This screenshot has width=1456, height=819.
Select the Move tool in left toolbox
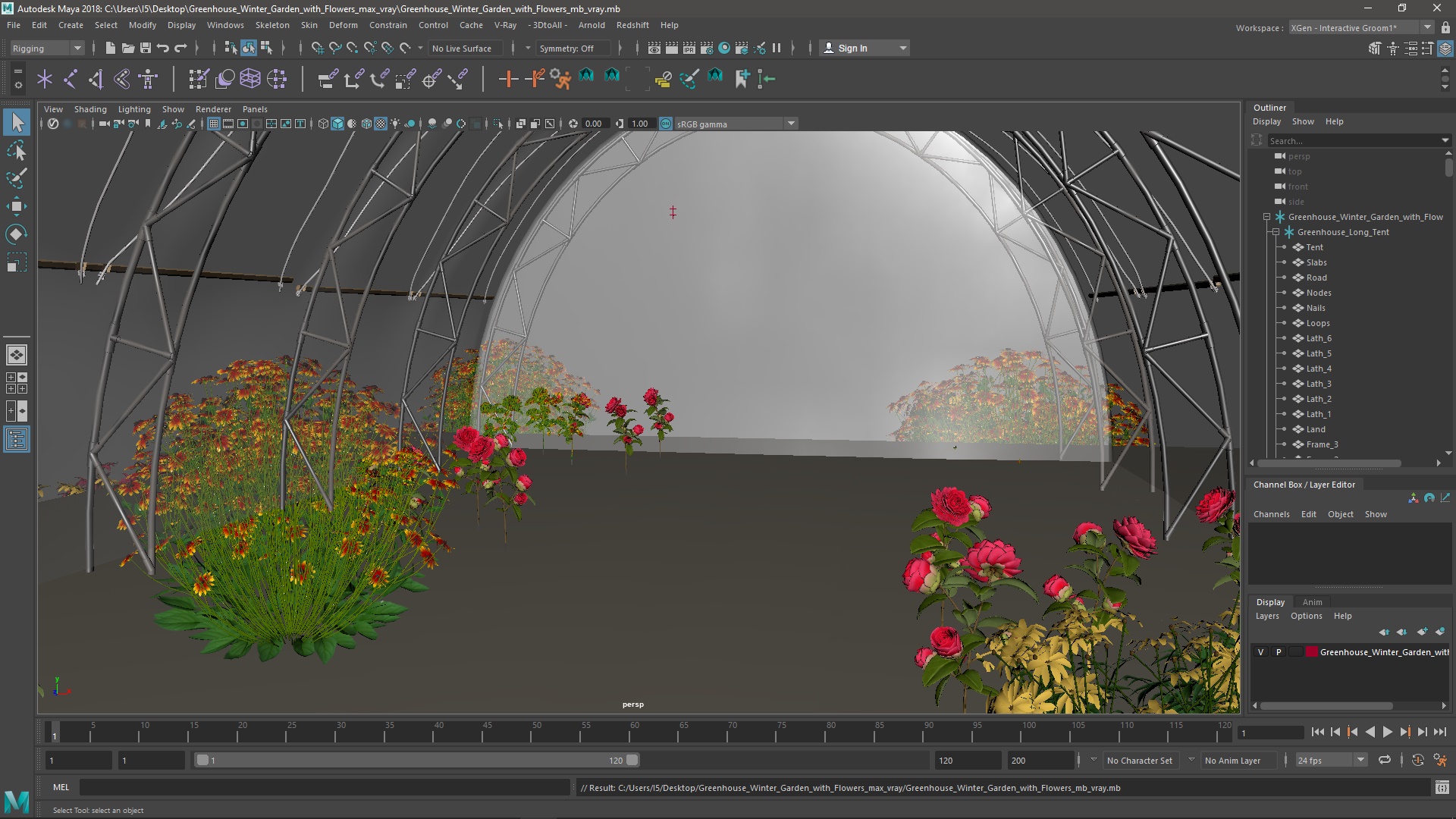point(17,206)
